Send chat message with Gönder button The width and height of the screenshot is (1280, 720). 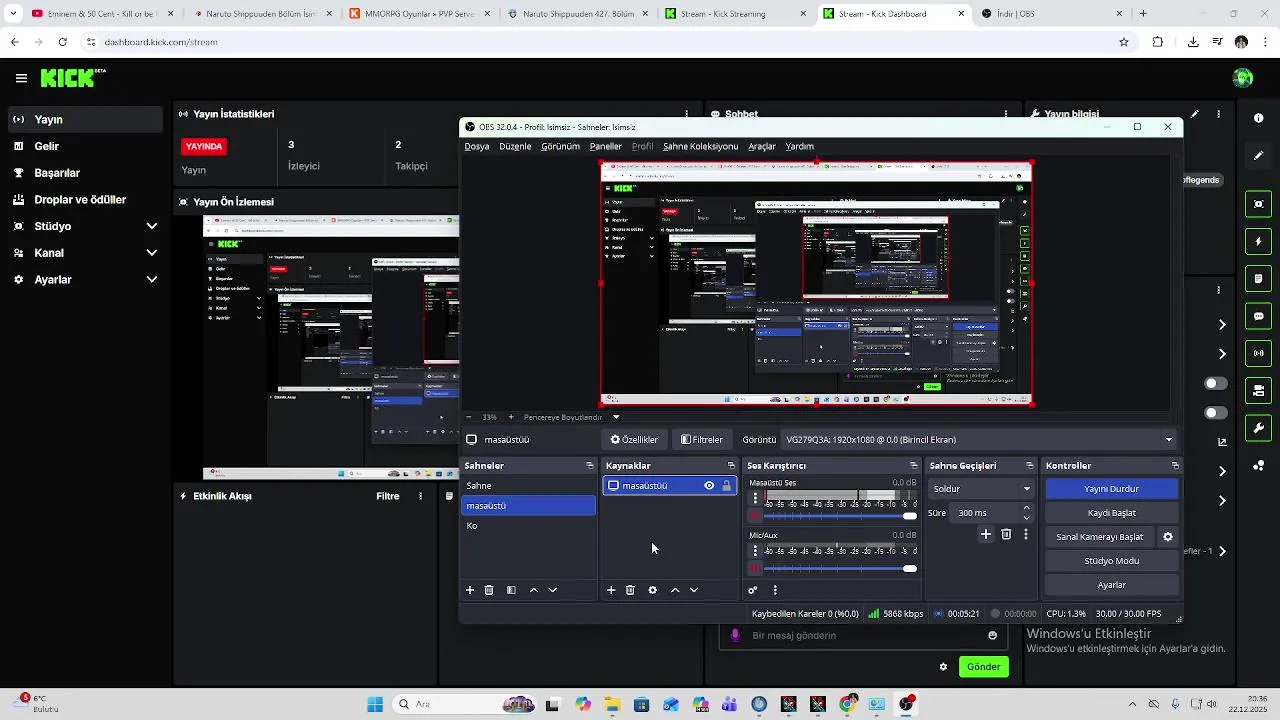[983, 667]
